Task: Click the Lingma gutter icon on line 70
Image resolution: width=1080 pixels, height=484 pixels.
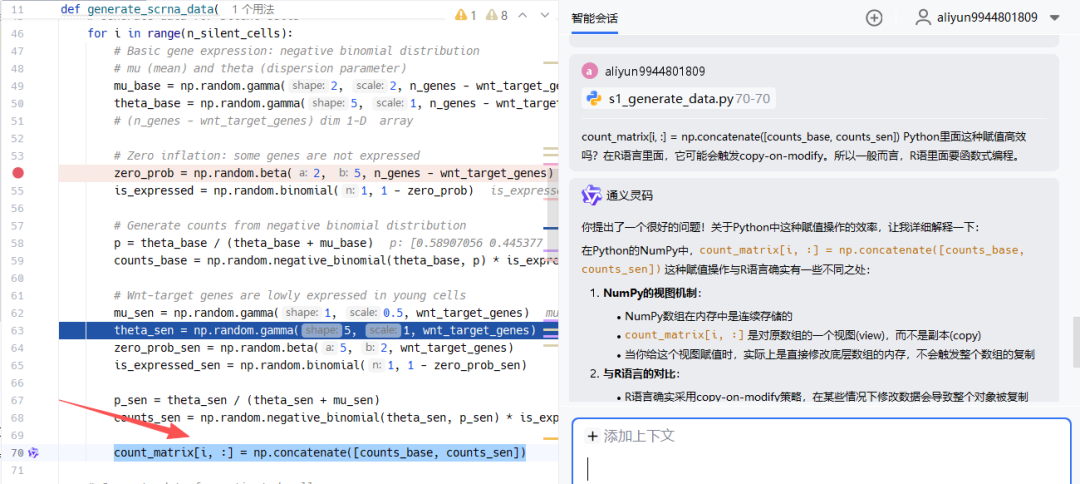Action: click(34, 452)
